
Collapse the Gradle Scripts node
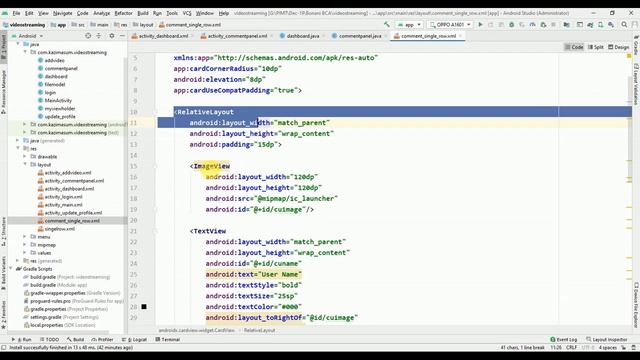tap(11, 269)
